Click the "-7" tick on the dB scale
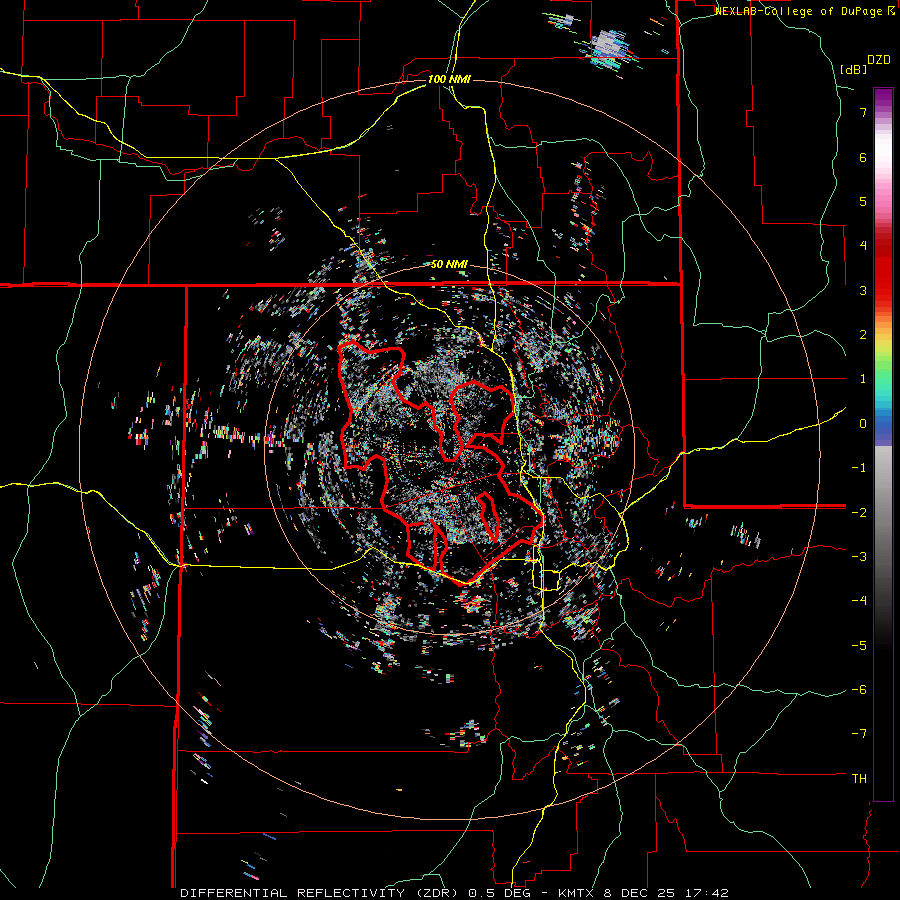Image resolution: width=900 pixels, height=900 pixels. click(859, 734)
